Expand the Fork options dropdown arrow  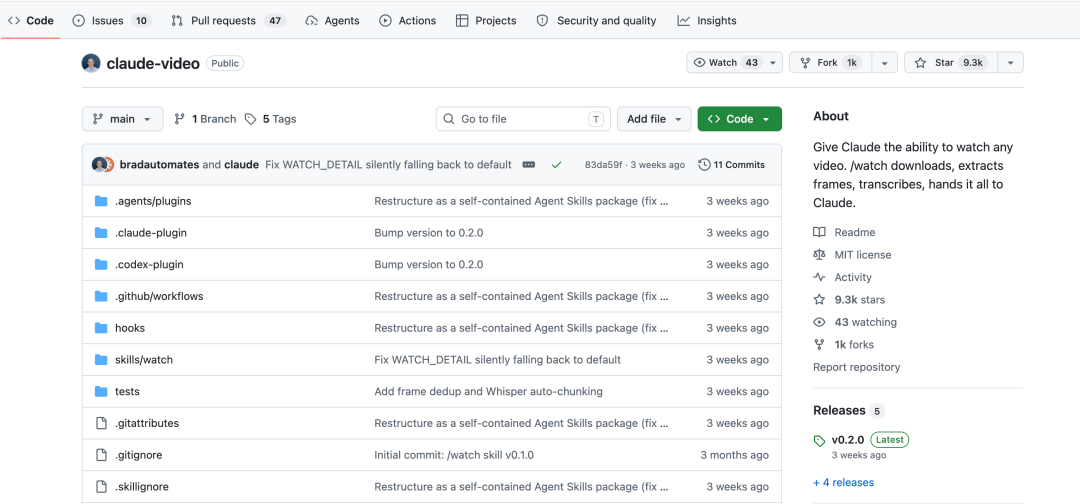pos(884,63)
